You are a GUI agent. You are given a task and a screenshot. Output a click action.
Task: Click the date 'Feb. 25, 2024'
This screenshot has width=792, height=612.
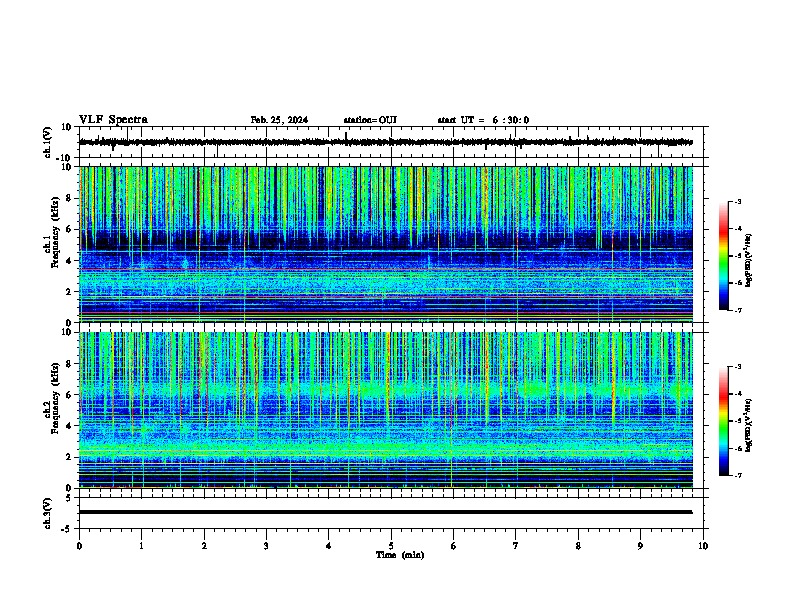[279, 120]
